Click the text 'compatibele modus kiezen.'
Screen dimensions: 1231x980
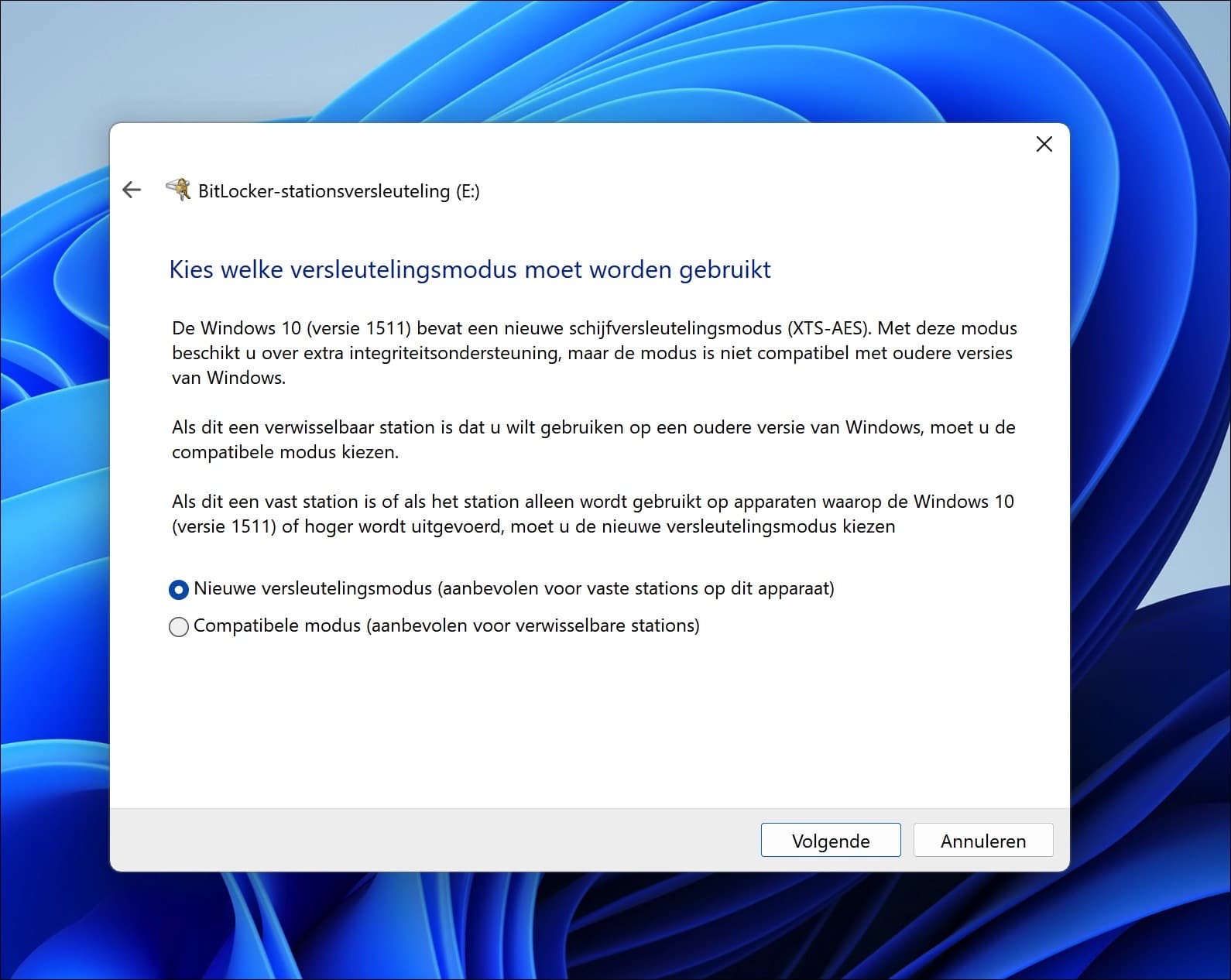click(x=285, y=452)
